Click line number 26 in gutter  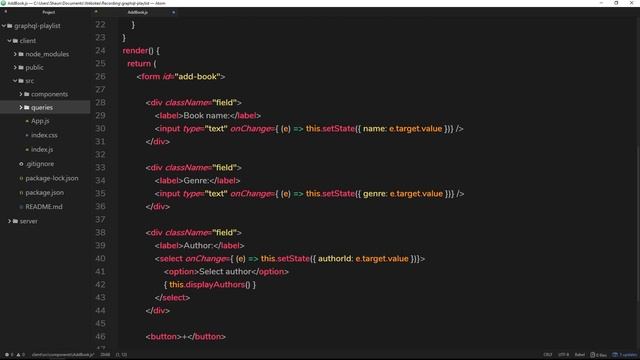pyautogui.click(x=100, y=76)
